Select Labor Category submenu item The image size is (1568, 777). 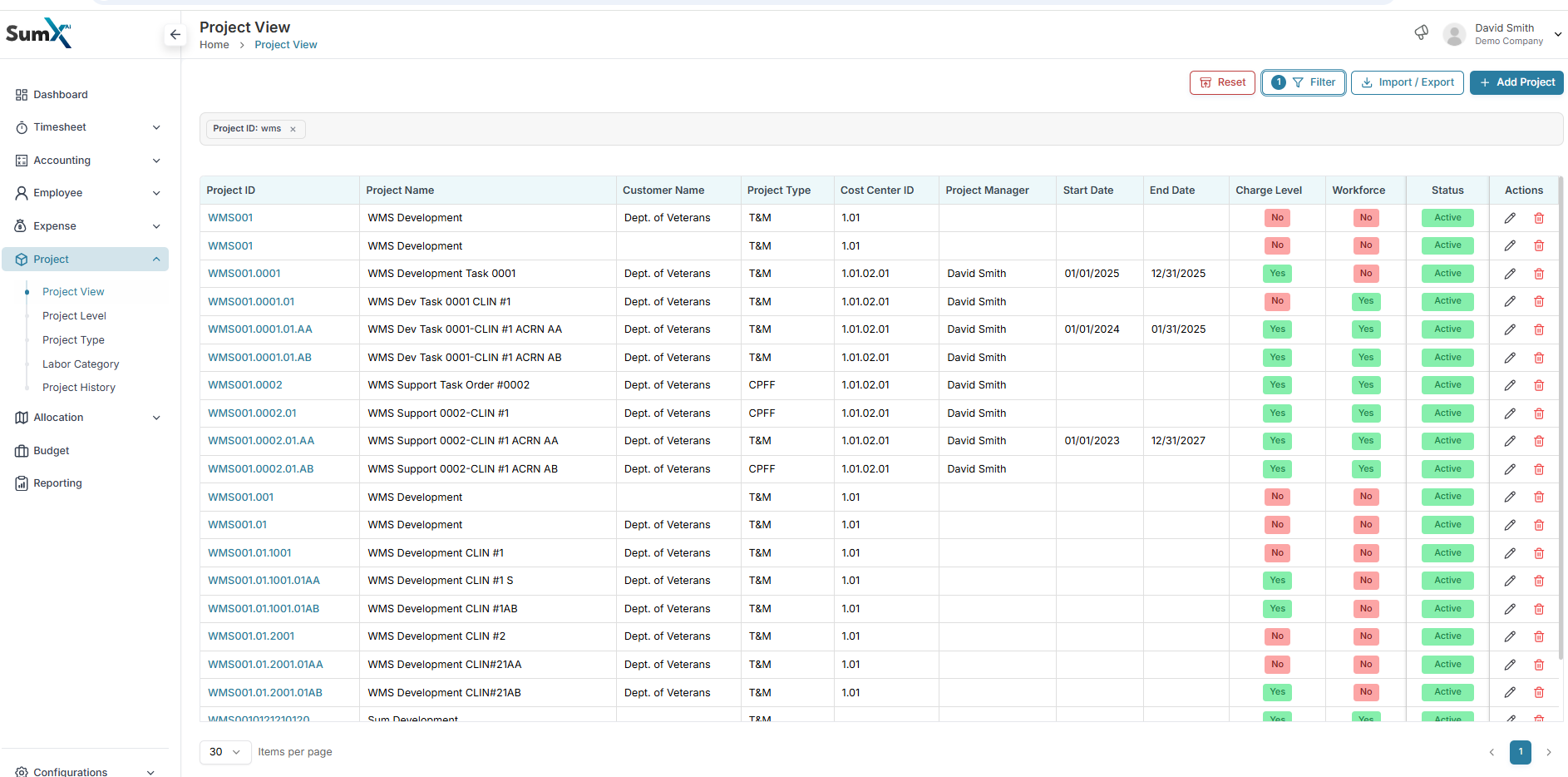[81, 364]
